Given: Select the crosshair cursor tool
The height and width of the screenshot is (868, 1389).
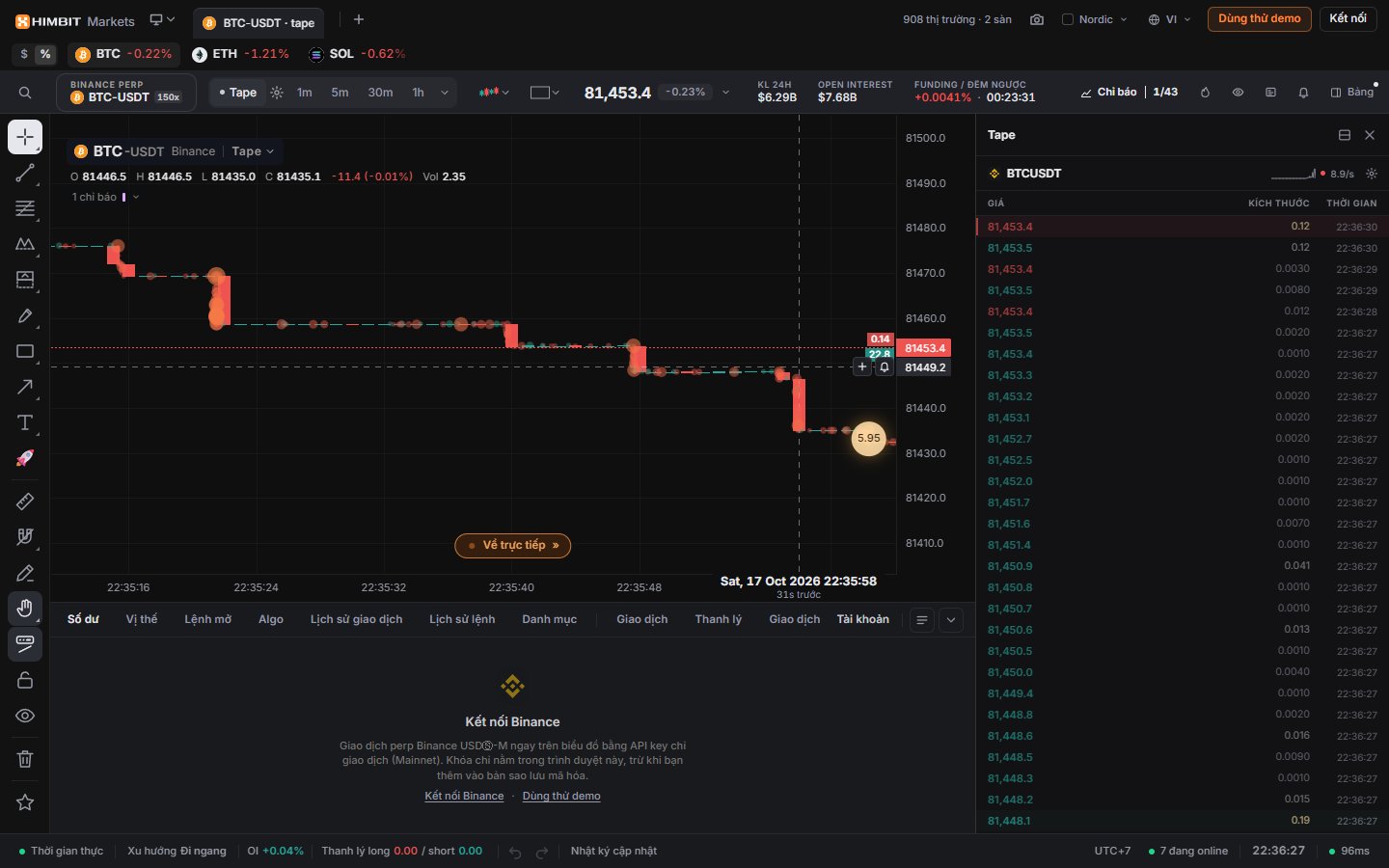Looking at the screenshot, I should (25, 137).
